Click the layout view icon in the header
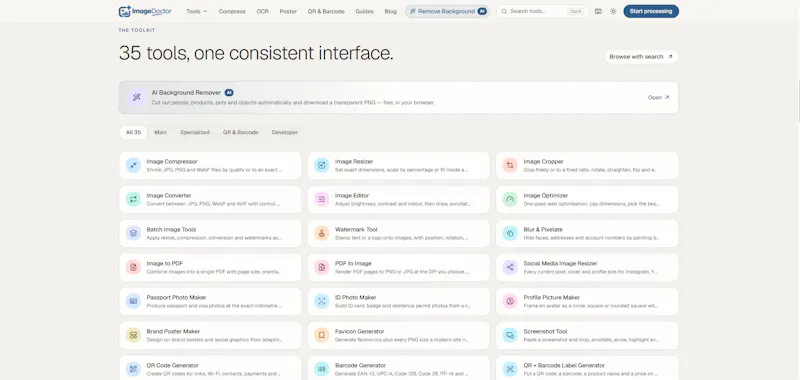Image resolution: width=800 pixels, height=380 pixels. (598, 11)
